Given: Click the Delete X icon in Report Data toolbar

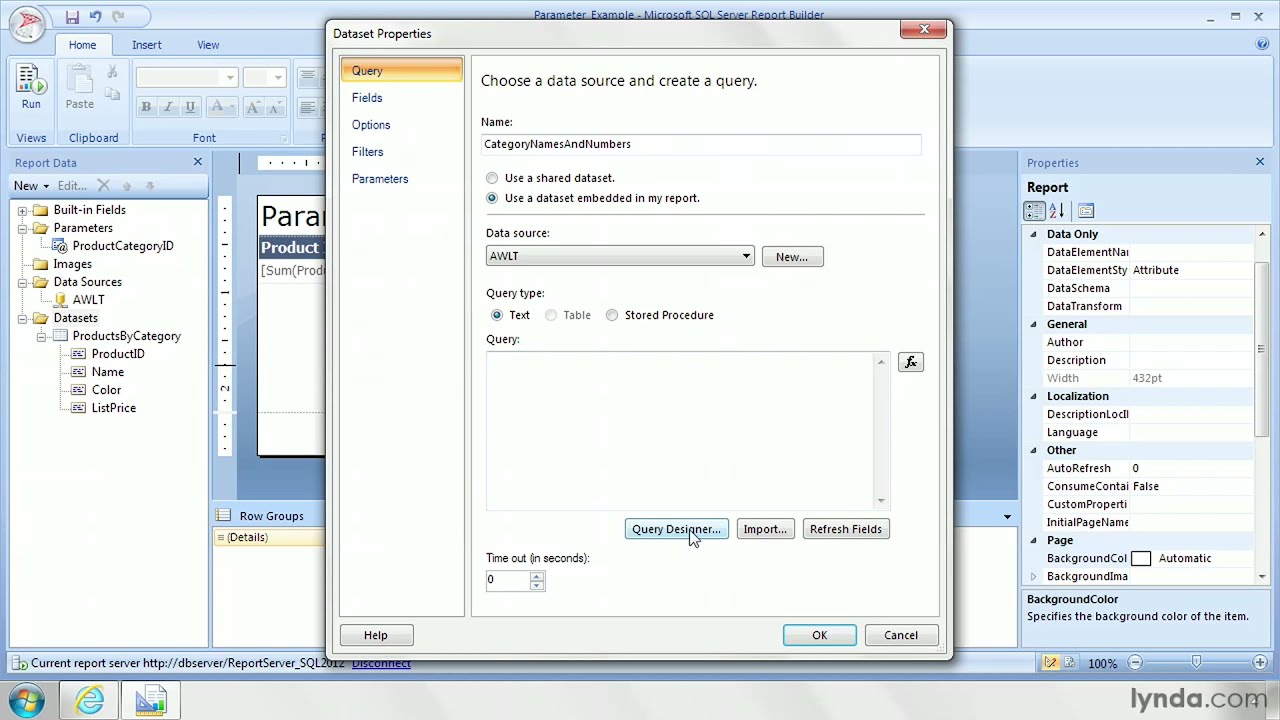Looking at the screenshot, I should 103,186.
